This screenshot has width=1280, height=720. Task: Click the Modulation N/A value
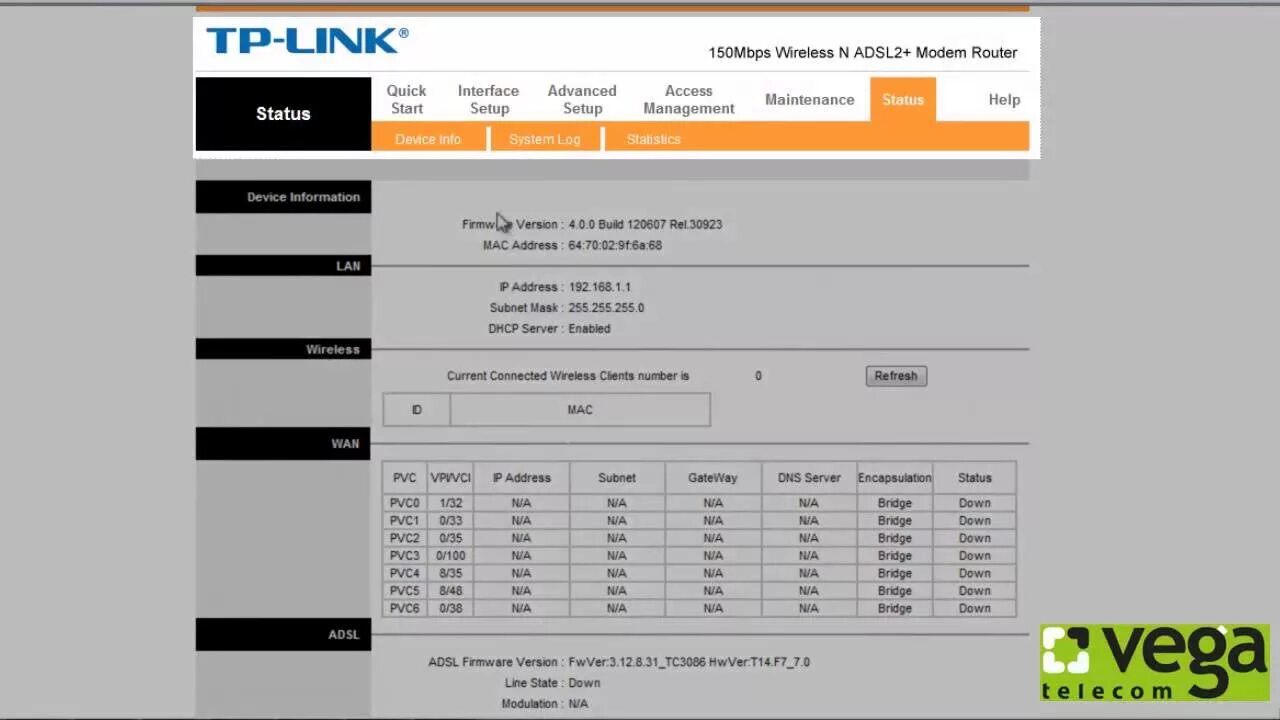578,704
